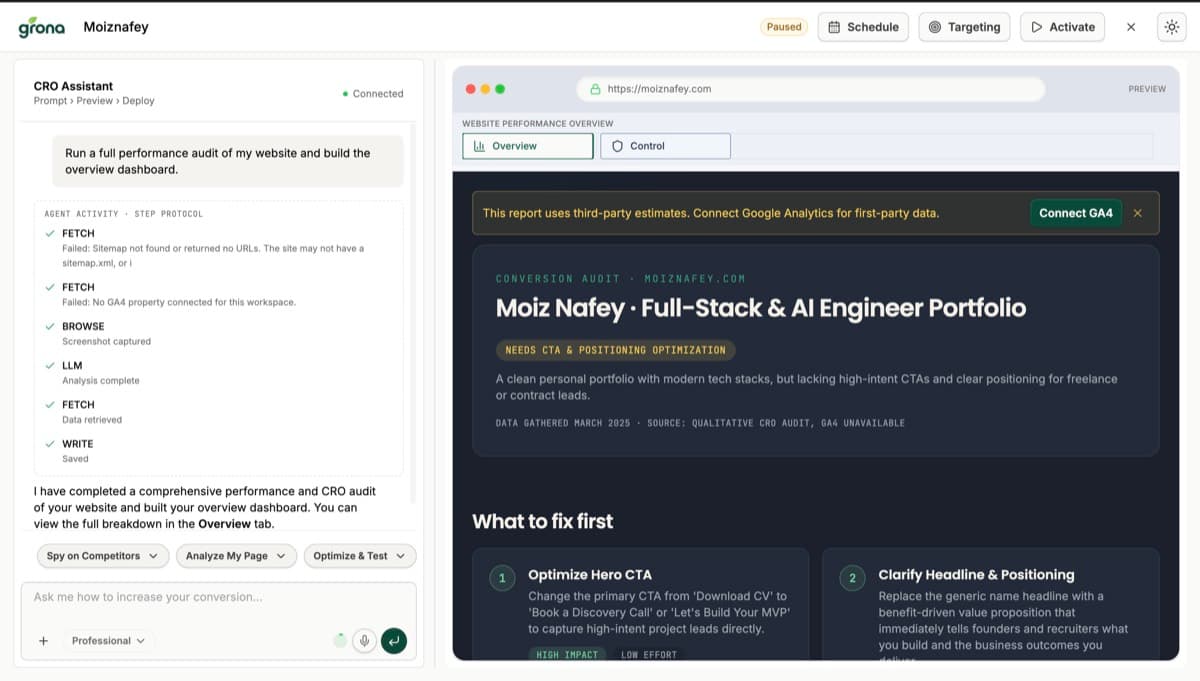Close the editor with the X icon

click(x=1131, y=27)
